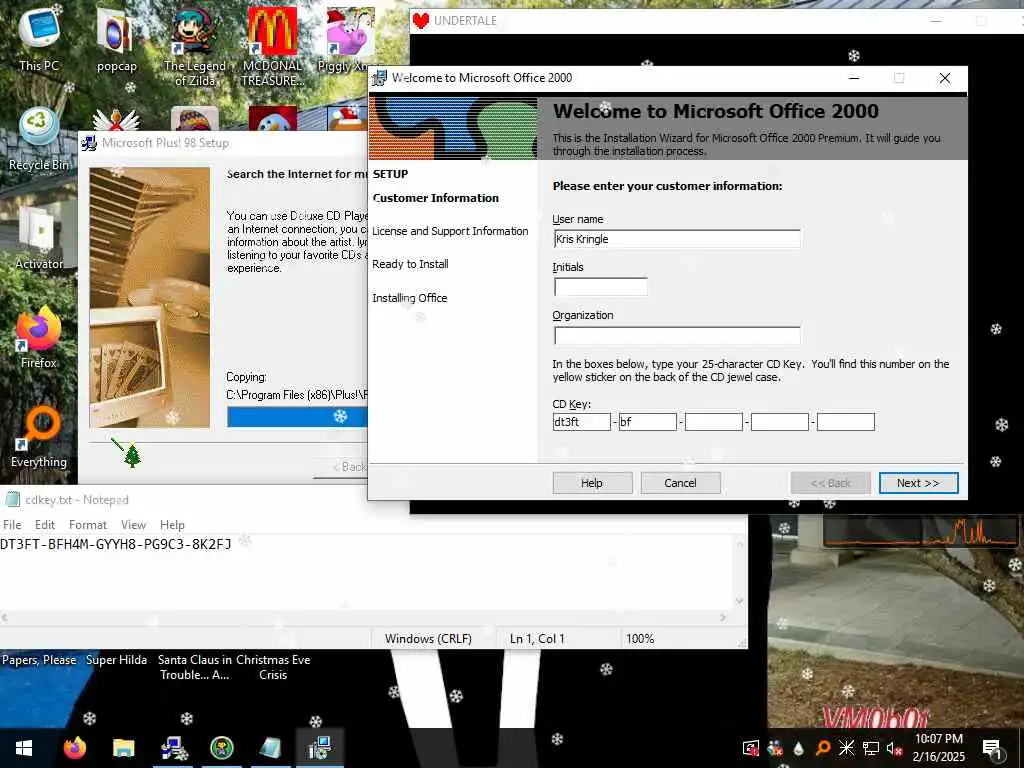Image resolution: width=1024 pixels, height=768 pixels.
Task: Click the third CD Key box
Action: coord(714,422)
